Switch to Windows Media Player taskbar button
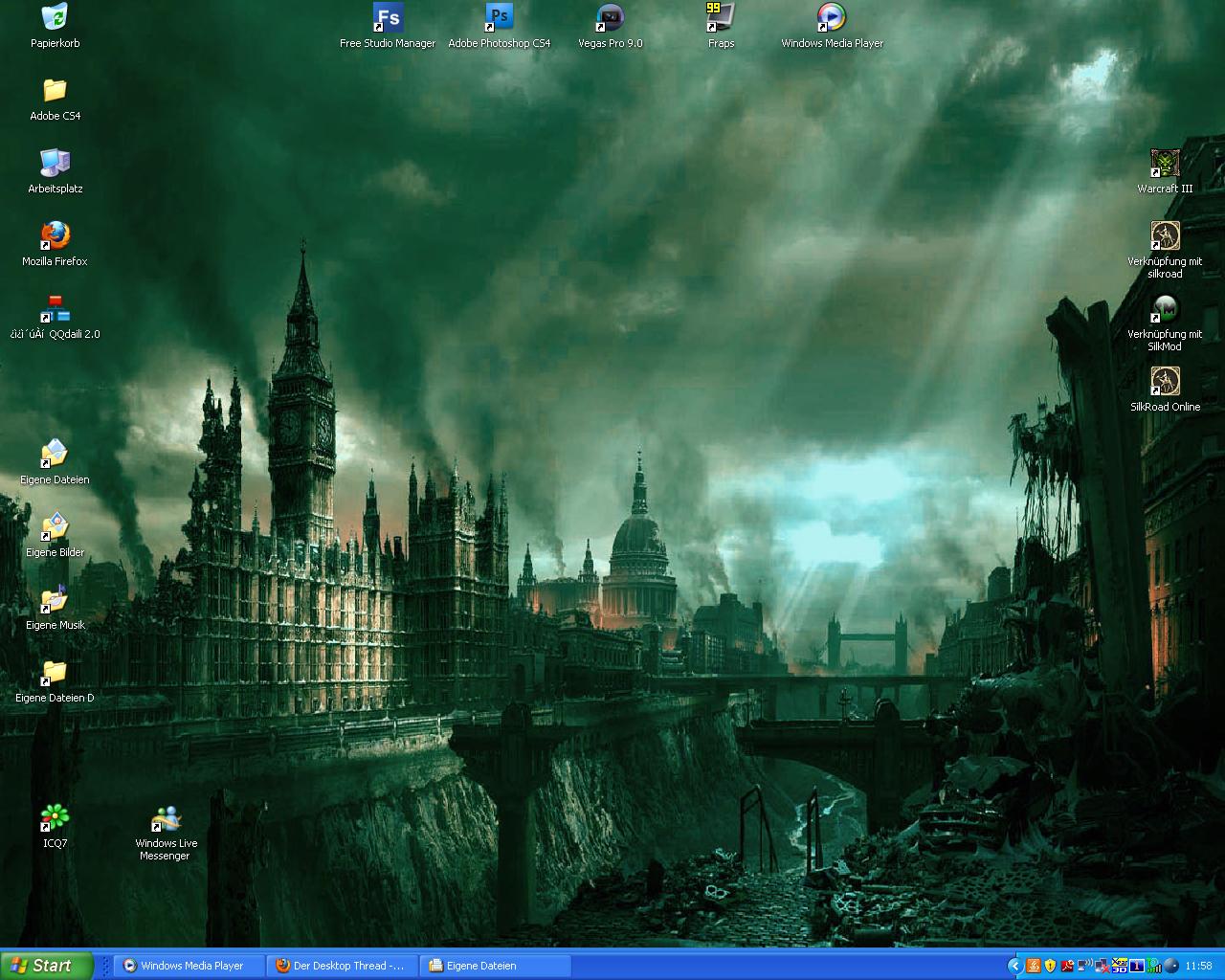Screen dimensions: 1225x980 coord(189,966)
